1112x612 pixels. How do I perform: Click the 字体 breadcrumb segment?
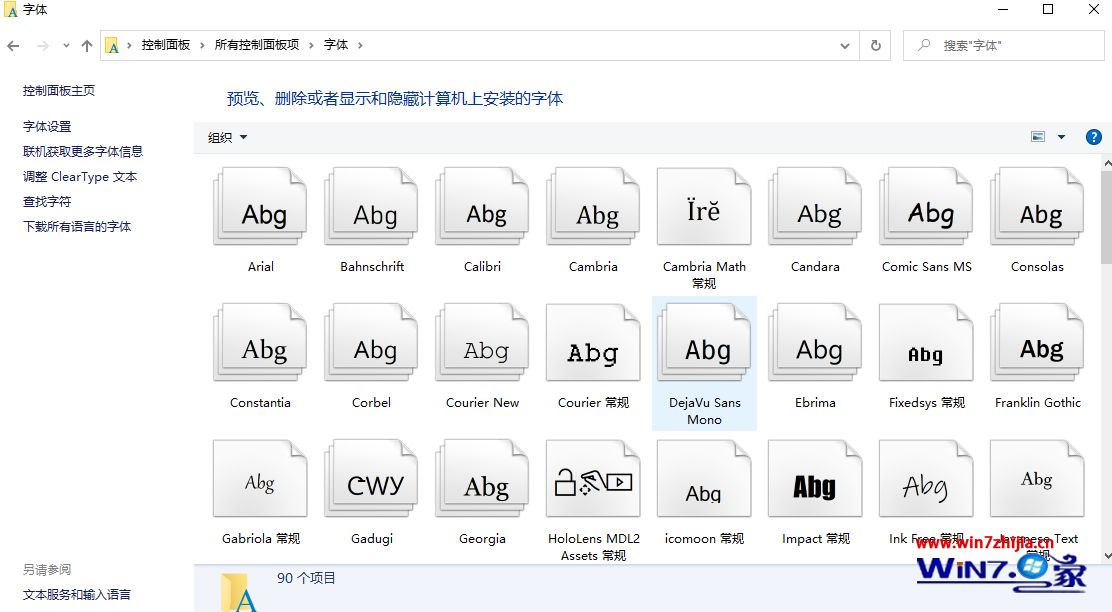point(336,45)
